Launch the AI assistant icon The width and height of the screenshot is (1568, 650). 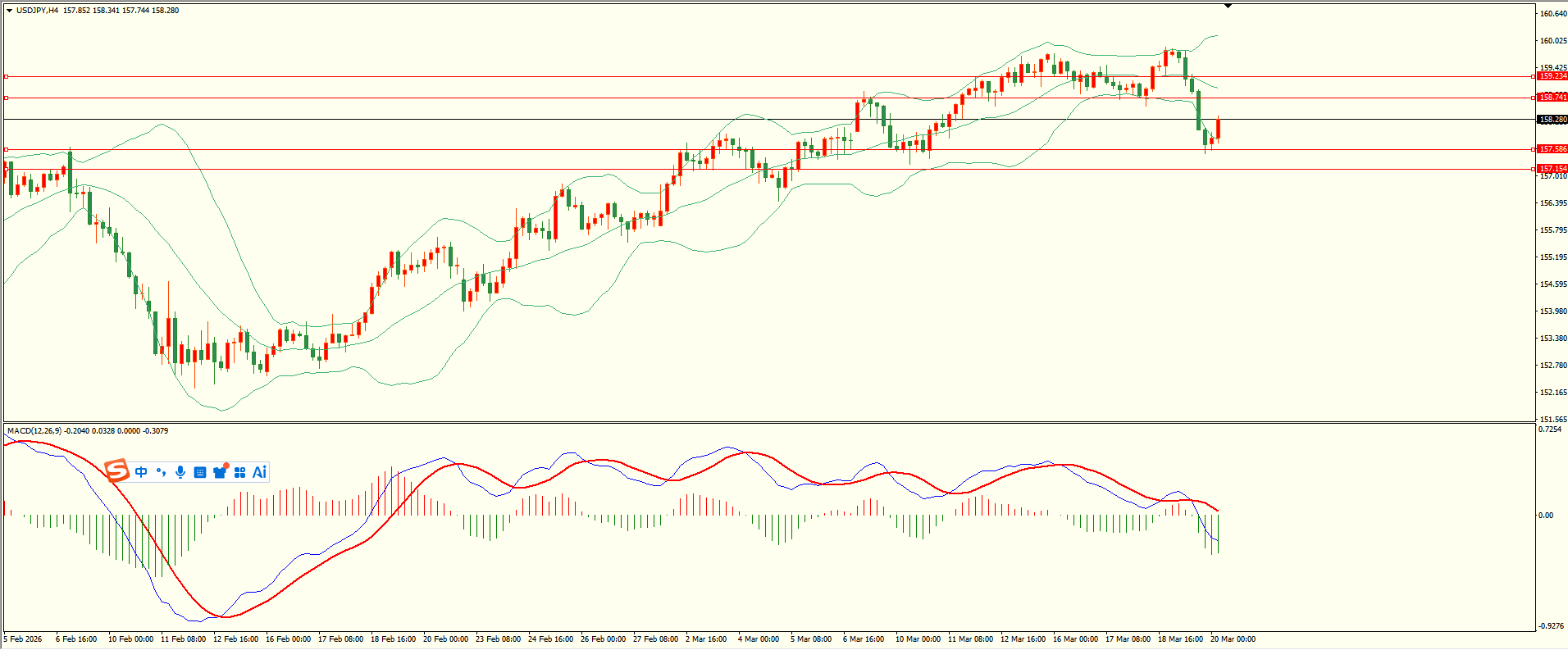[x=260, y=472]
